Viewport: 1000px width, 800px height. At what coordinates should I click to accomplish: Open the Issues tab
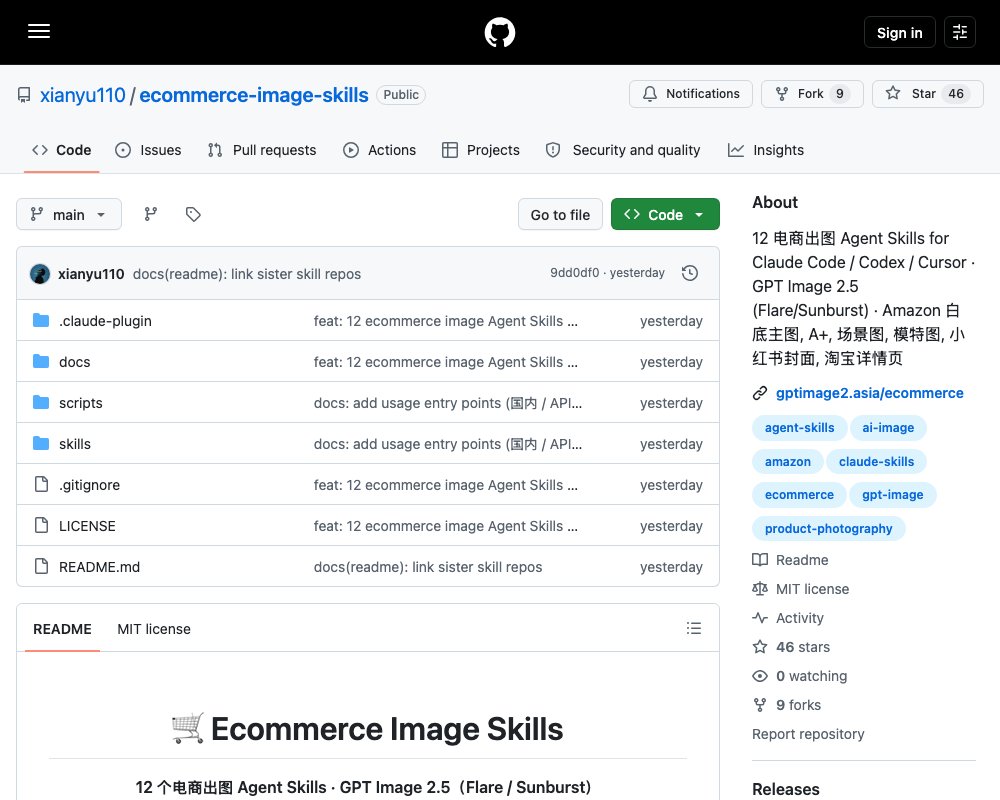pos(148,150)
